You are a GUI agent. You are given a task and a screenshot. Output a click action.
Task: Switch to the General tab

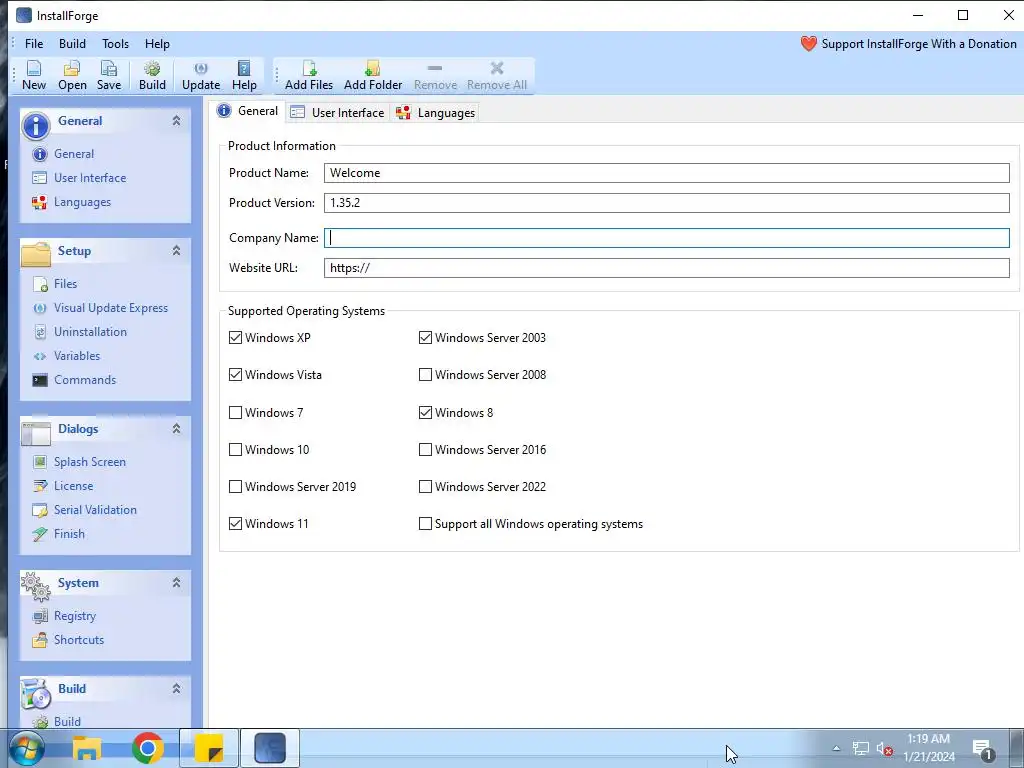tap(248, 111)
